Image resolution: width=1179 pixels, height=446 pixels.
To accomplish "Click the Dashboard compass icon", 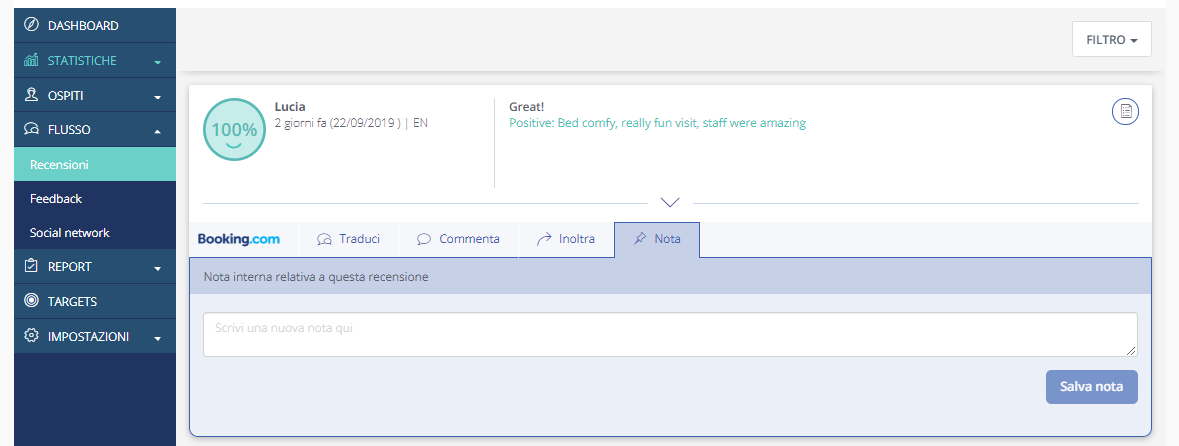I will click(31, 25).
